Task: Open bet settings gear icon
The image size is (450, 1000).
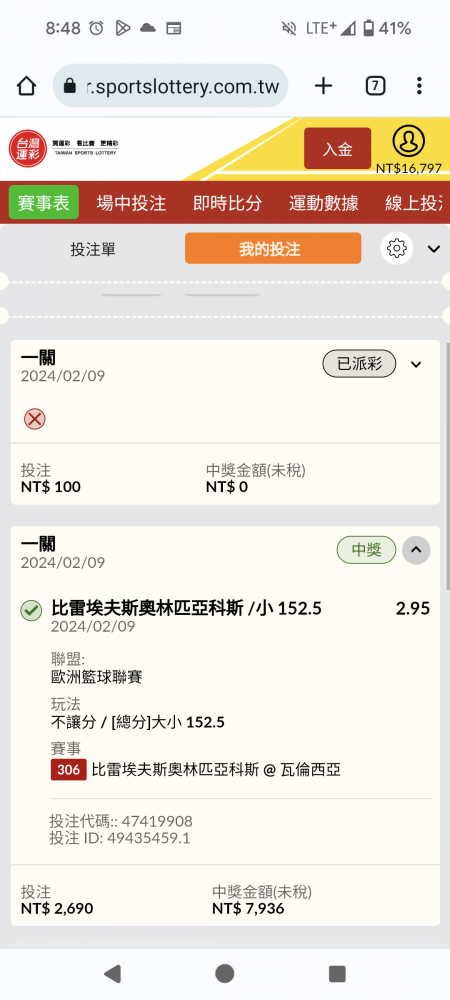Action: coord(396,248)
